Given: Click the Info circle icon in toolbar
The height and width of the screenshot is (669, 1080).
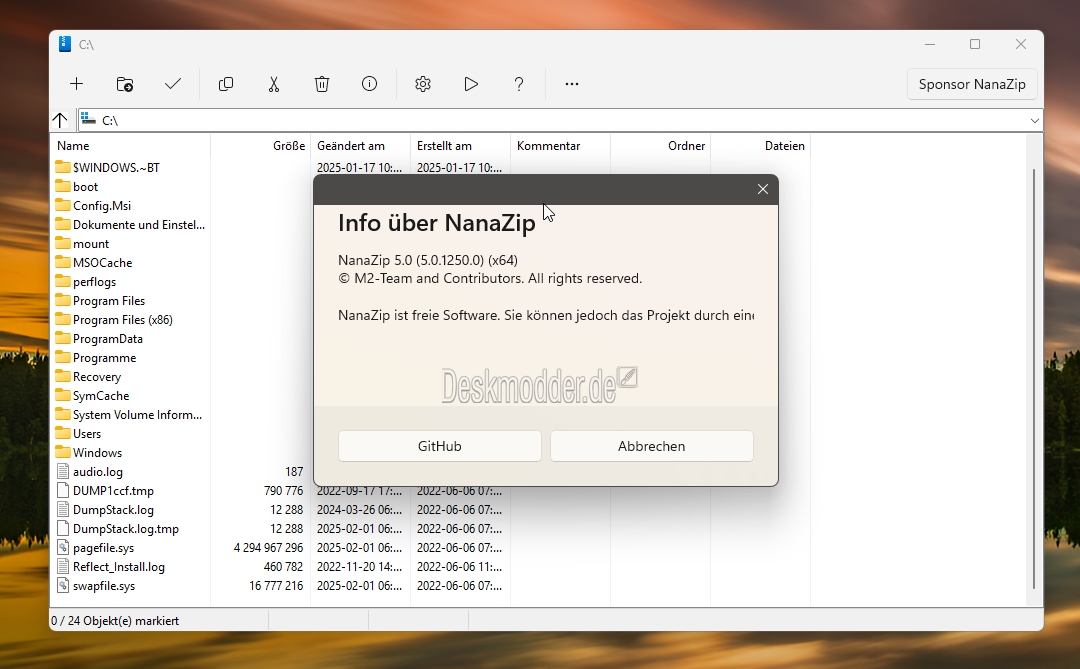Looking at the screenshot, I should pyautogui.click(x=370, y=84).
